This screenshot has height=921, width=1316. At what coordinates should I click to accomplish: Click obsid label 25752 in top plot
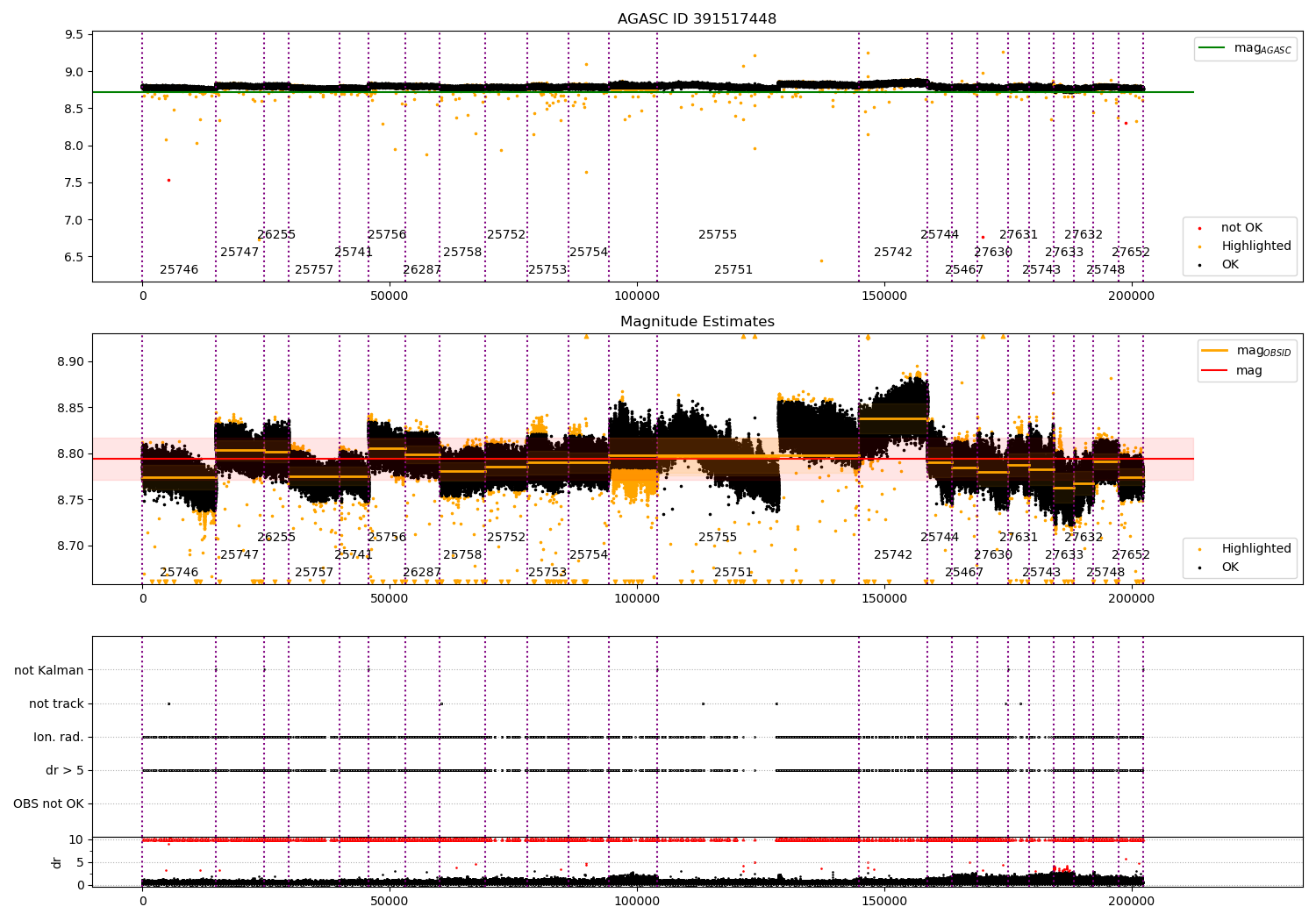click(506, 235)
